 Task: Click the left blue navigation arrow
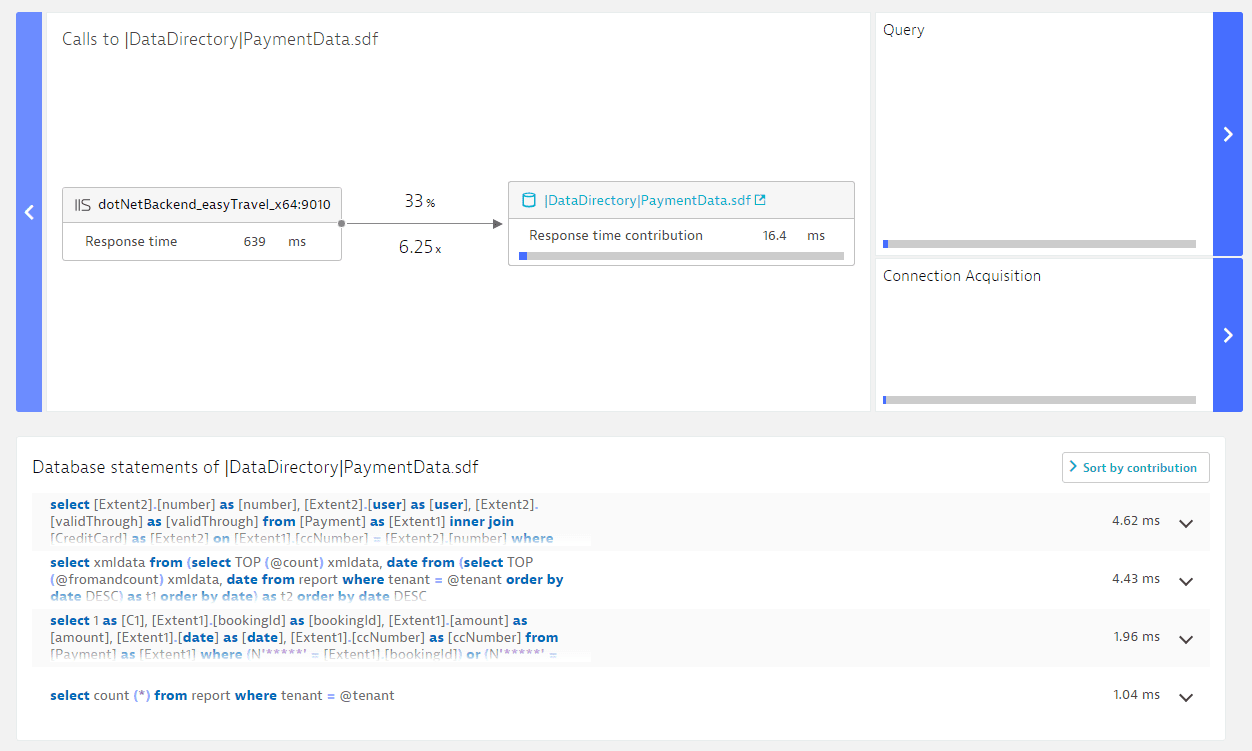point(29,212)
